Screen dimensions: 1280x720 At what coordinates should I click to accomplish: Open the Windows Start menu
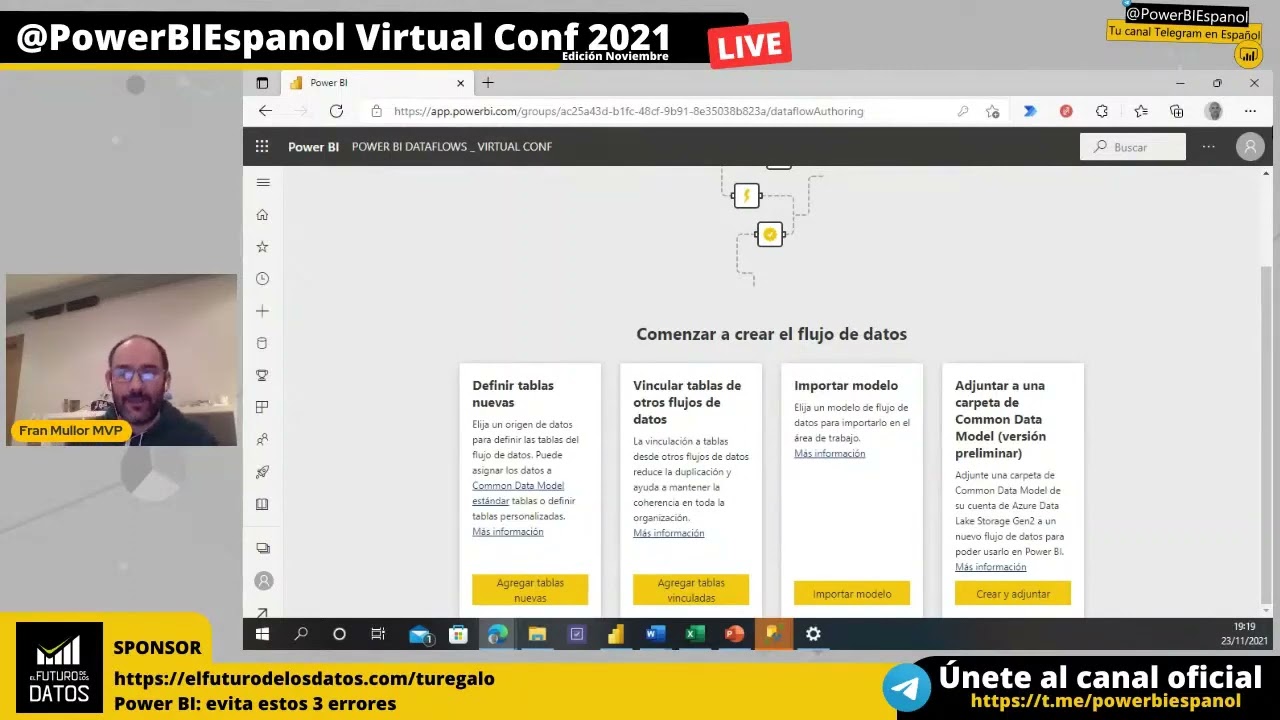pos(262,634)
